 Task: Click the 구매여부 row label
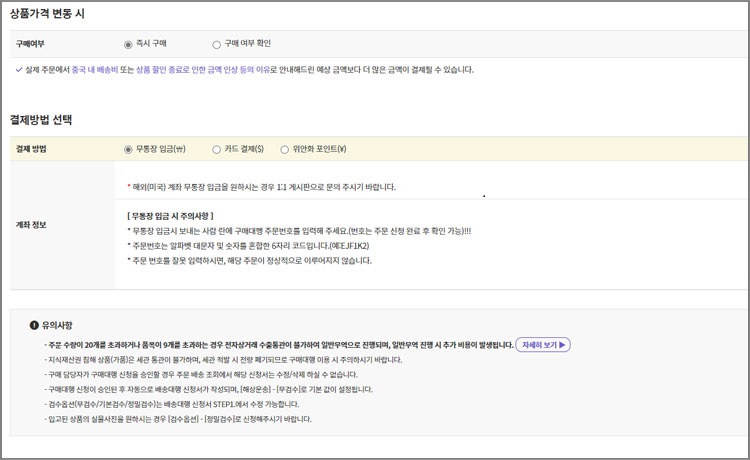30,44
